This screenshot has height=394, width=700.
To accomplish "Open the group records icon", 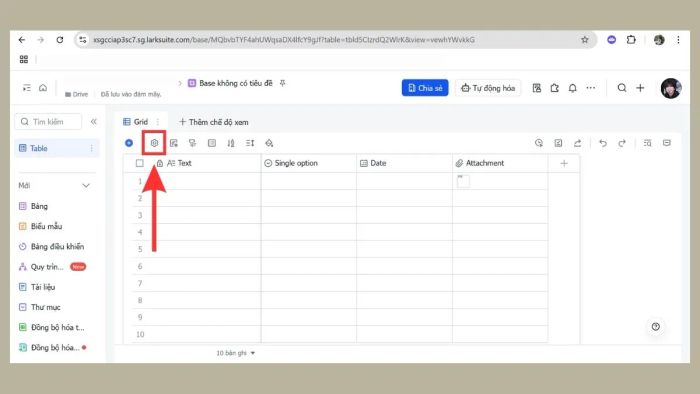I will click(x=212, y=143).
